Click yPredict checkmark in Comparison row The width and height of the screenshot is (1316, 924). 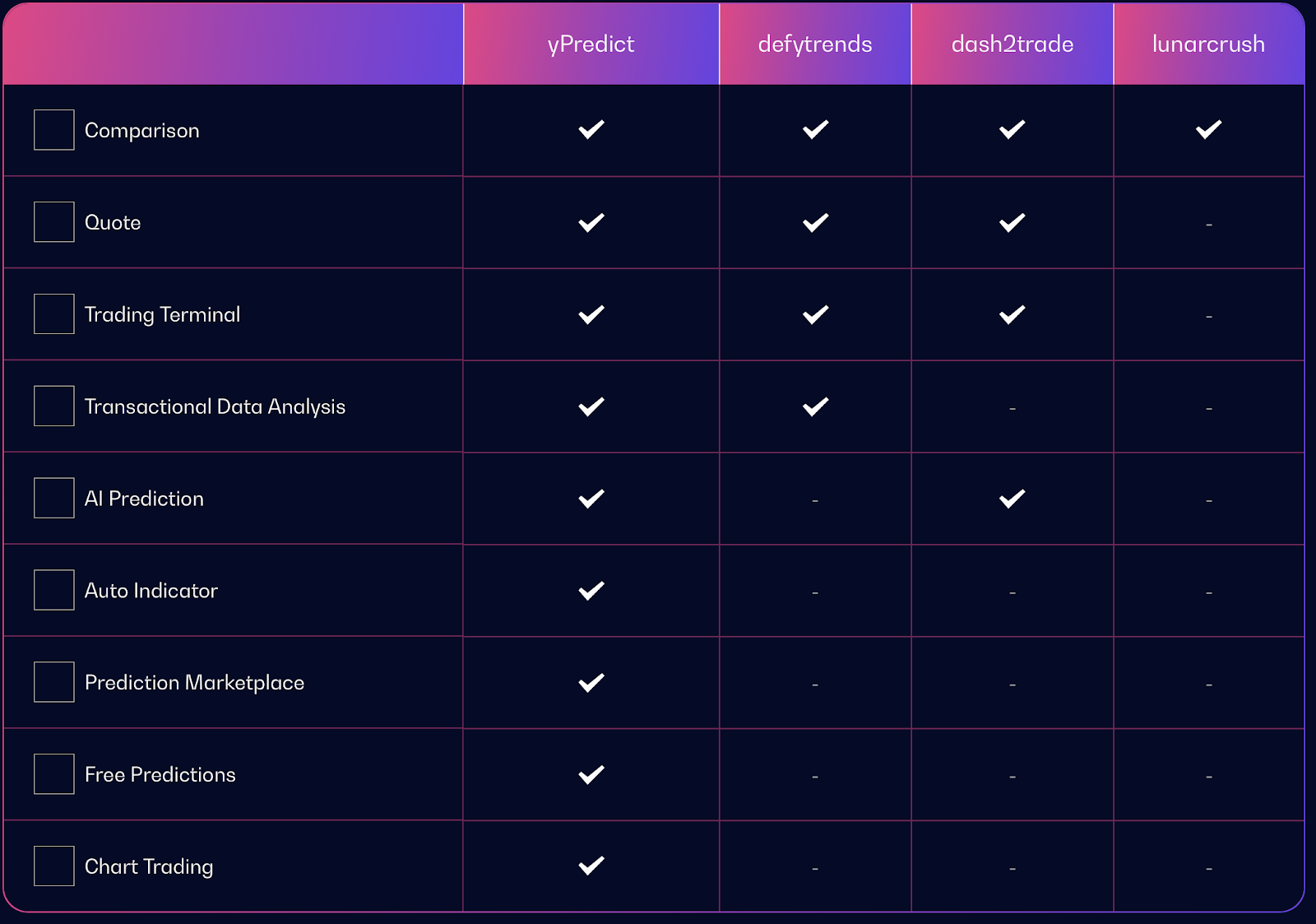(x=591, y=130)
